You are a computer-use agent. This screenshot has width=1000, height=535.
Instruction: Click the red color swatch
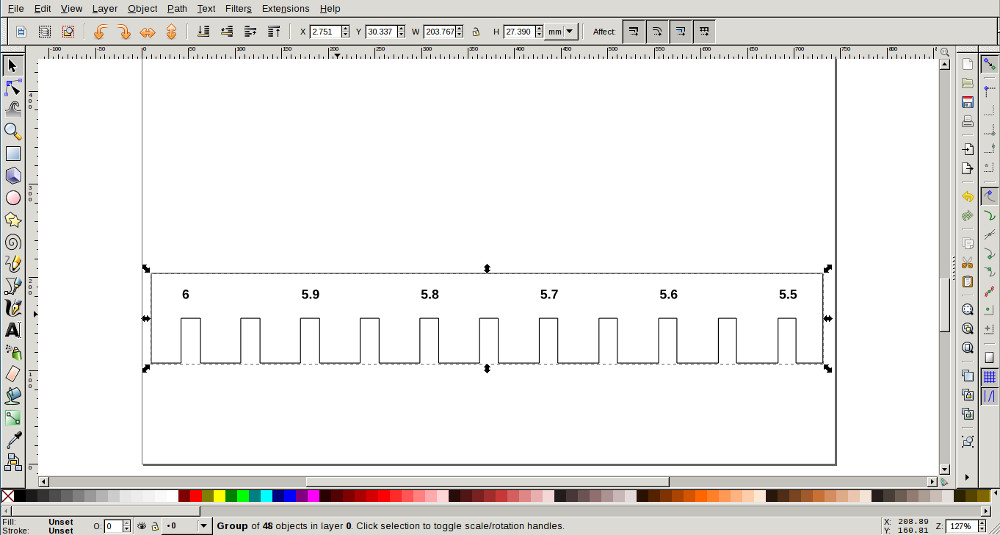pyautogui.click(x=196, y=495)
